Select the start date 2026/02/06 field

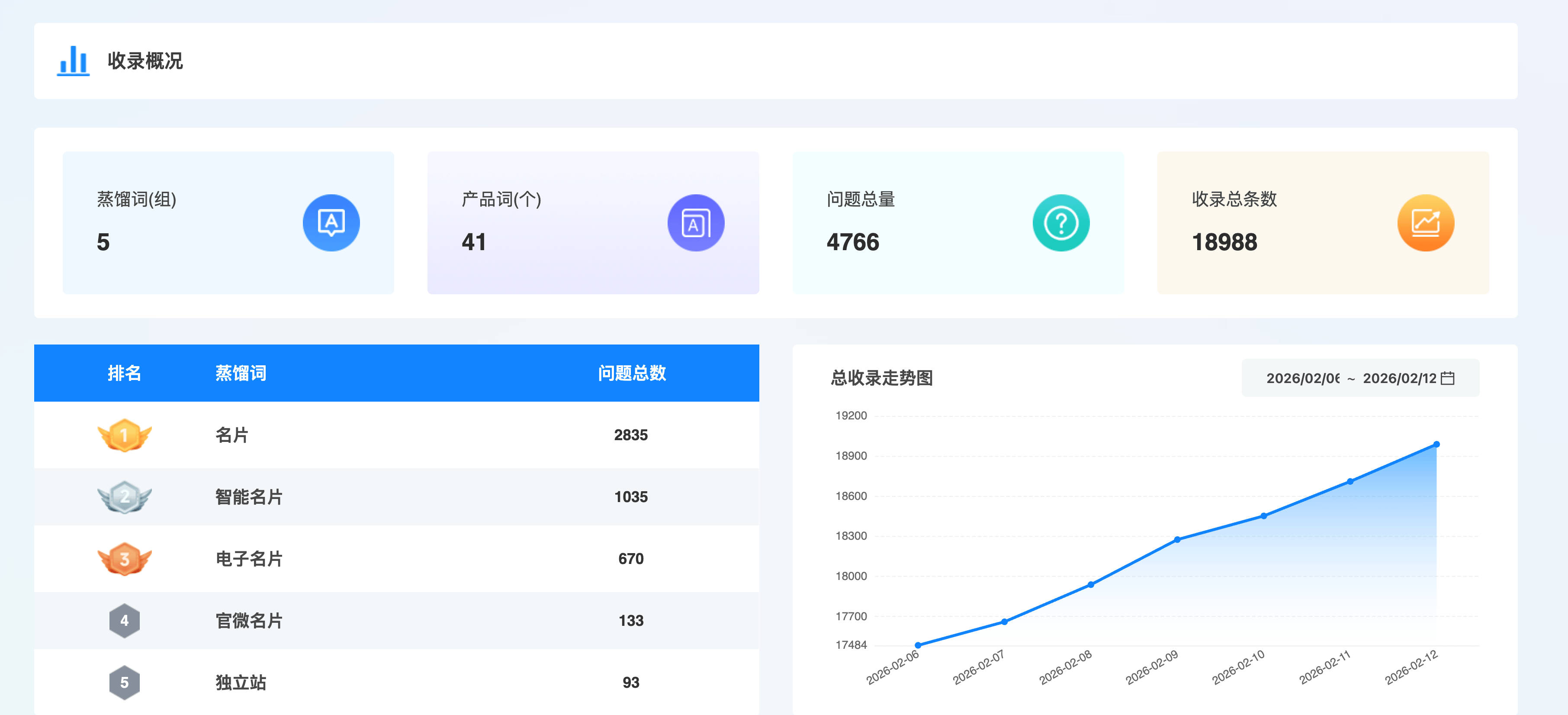coord(1303,378)
